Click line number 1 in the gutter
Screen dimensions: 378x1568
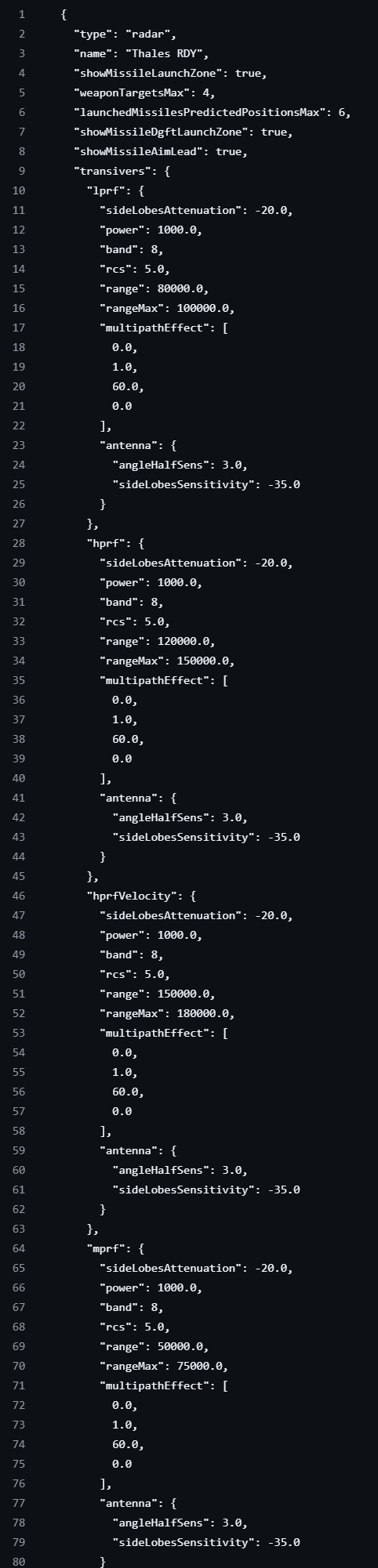22,15
